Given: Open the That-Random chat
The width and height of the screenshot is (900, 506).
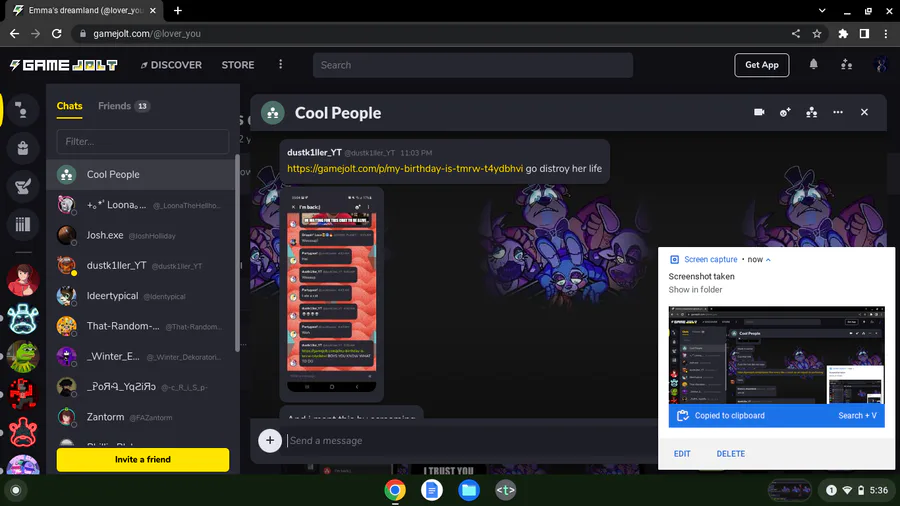Looking at the screenshot, I should pyautogui.click(x=141, y=326).
